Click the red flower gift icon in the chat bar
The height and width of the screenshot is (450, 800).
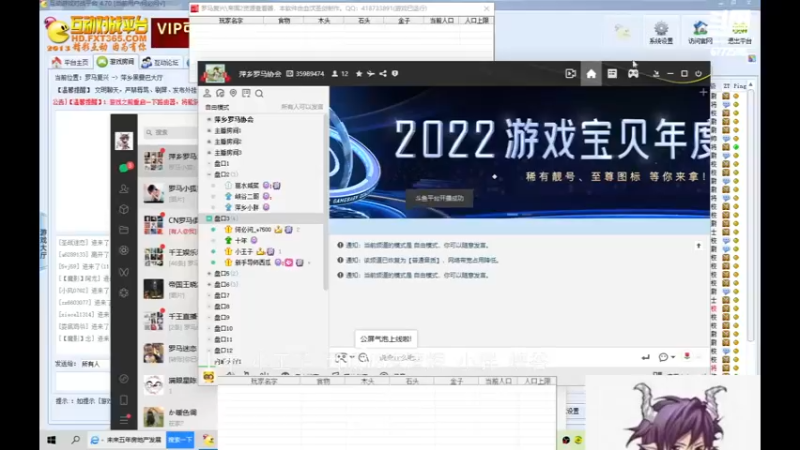click(687, 357)
